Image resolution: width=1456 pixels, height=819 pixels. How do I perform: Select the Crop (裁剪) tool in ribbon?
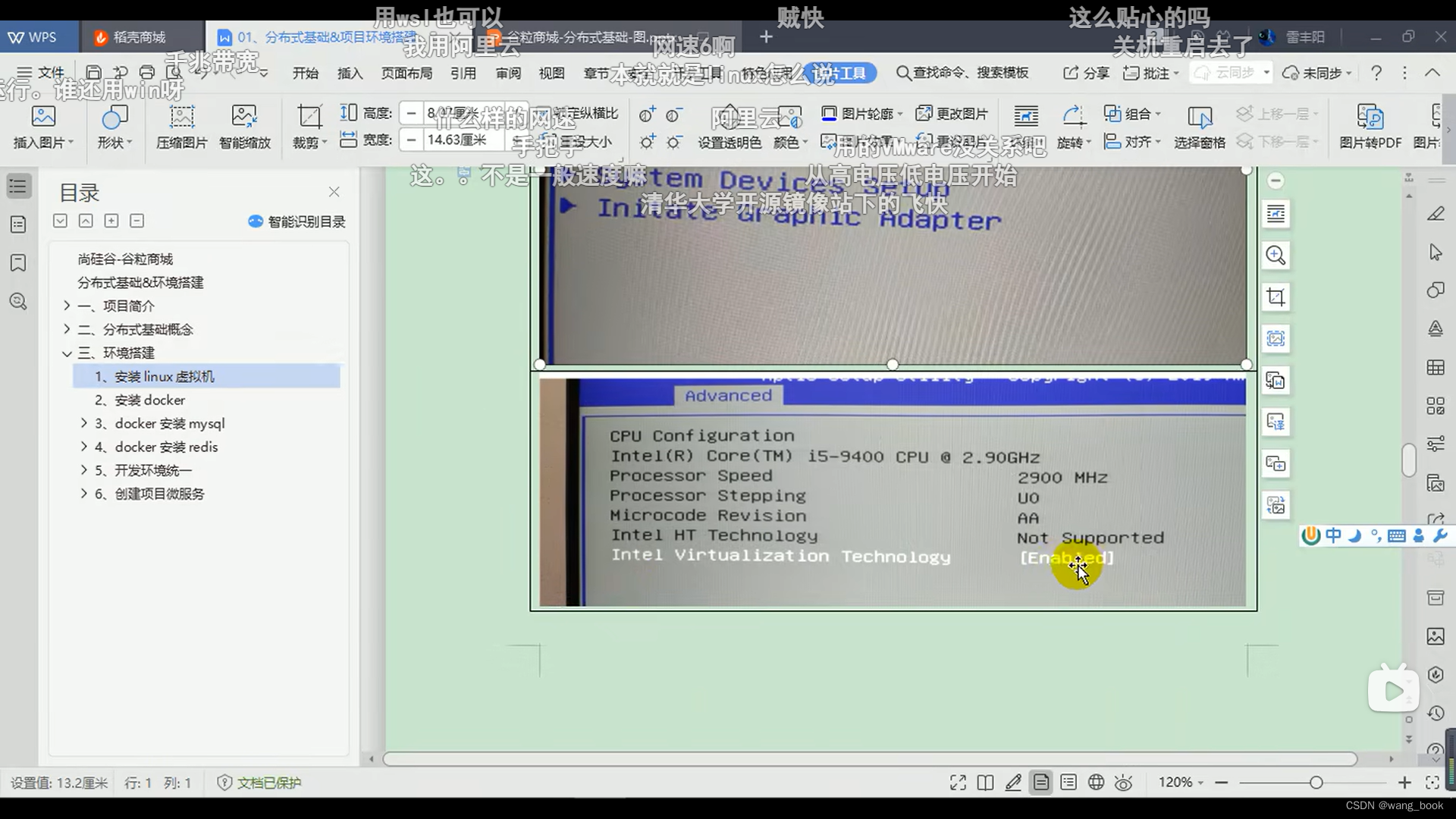[x=308, y=117]
